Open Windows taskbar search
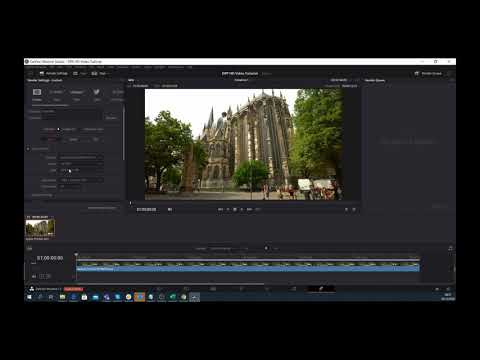Viewport: 480px width, 360px height. [x=40, y=297]
